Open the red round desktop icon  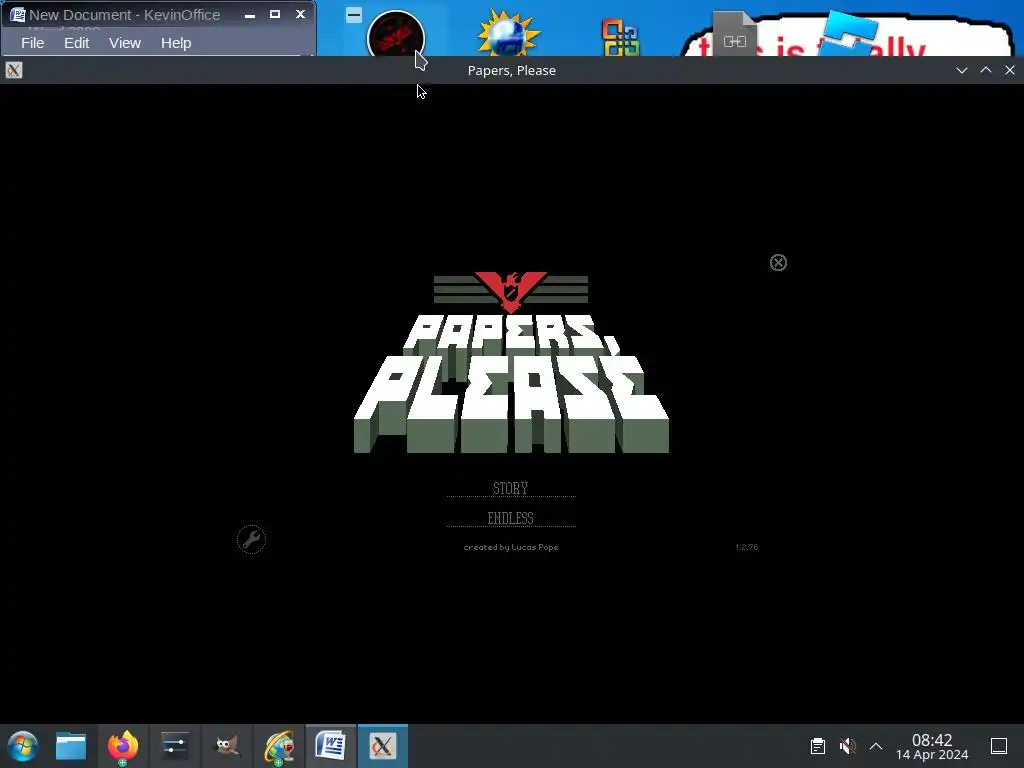click(x=396, y=34)
